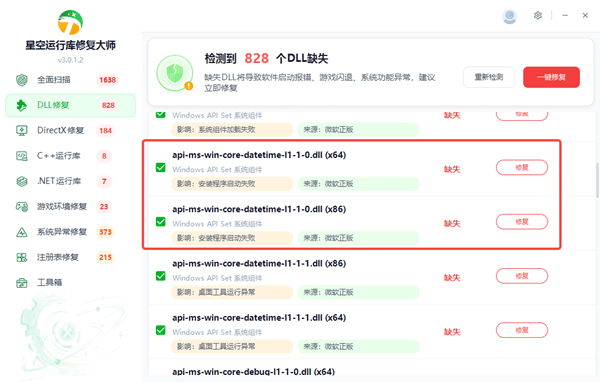
Task: Click 修复 for datetime-l1-1-1.dll (x64)
Action: point(522,330)
